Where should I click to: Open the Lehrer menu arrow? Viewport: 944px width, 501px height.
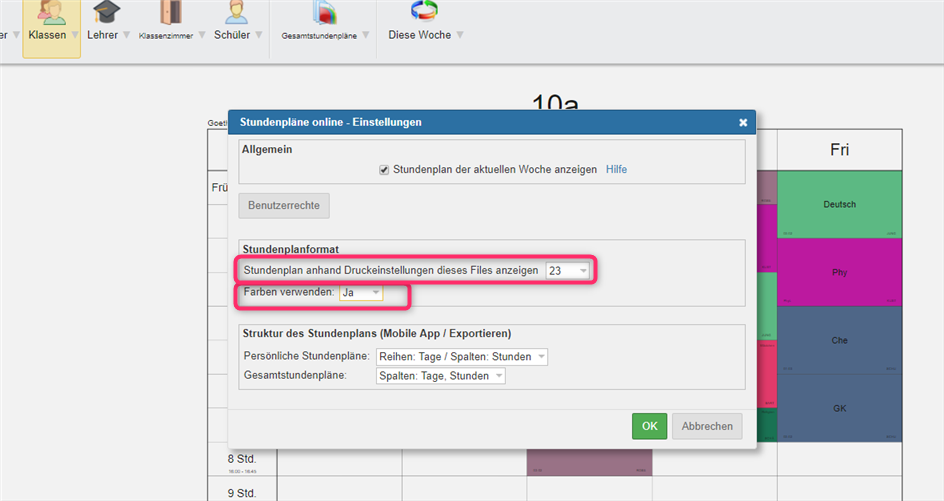[127, 35]
